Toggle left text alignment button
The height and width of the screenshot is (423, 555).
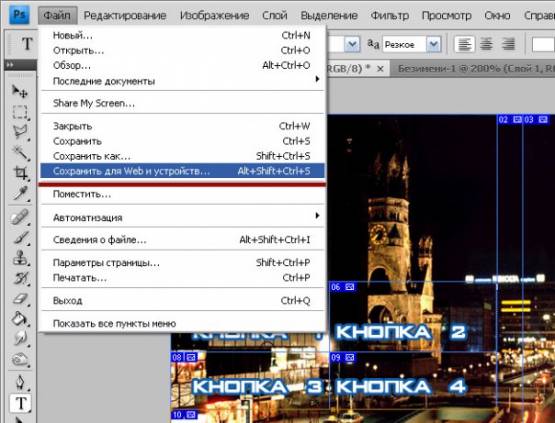[465, 45]
